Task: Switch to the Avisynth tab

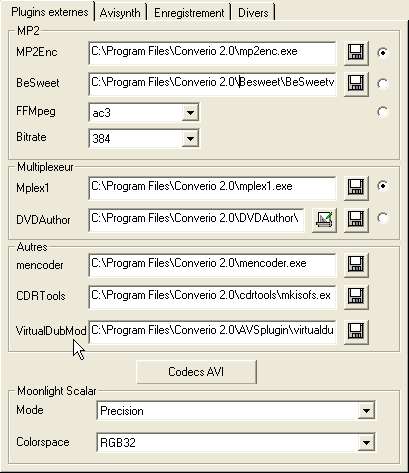Action: tap(120, 13)
